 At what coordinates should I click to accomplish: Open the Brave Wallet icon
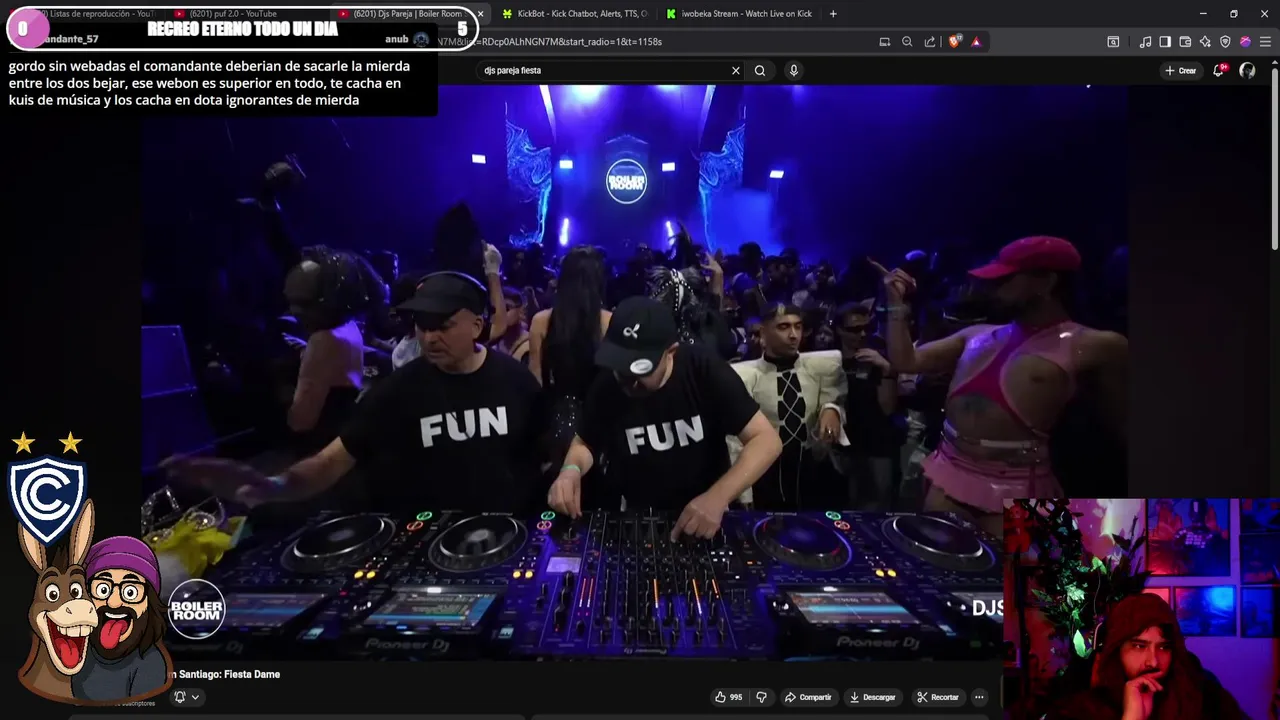1185,42
